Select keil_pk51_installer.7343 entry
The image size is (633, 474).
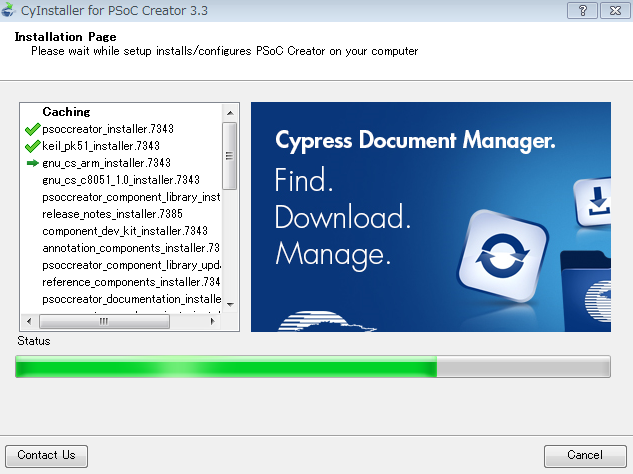[x=101, y=146]
